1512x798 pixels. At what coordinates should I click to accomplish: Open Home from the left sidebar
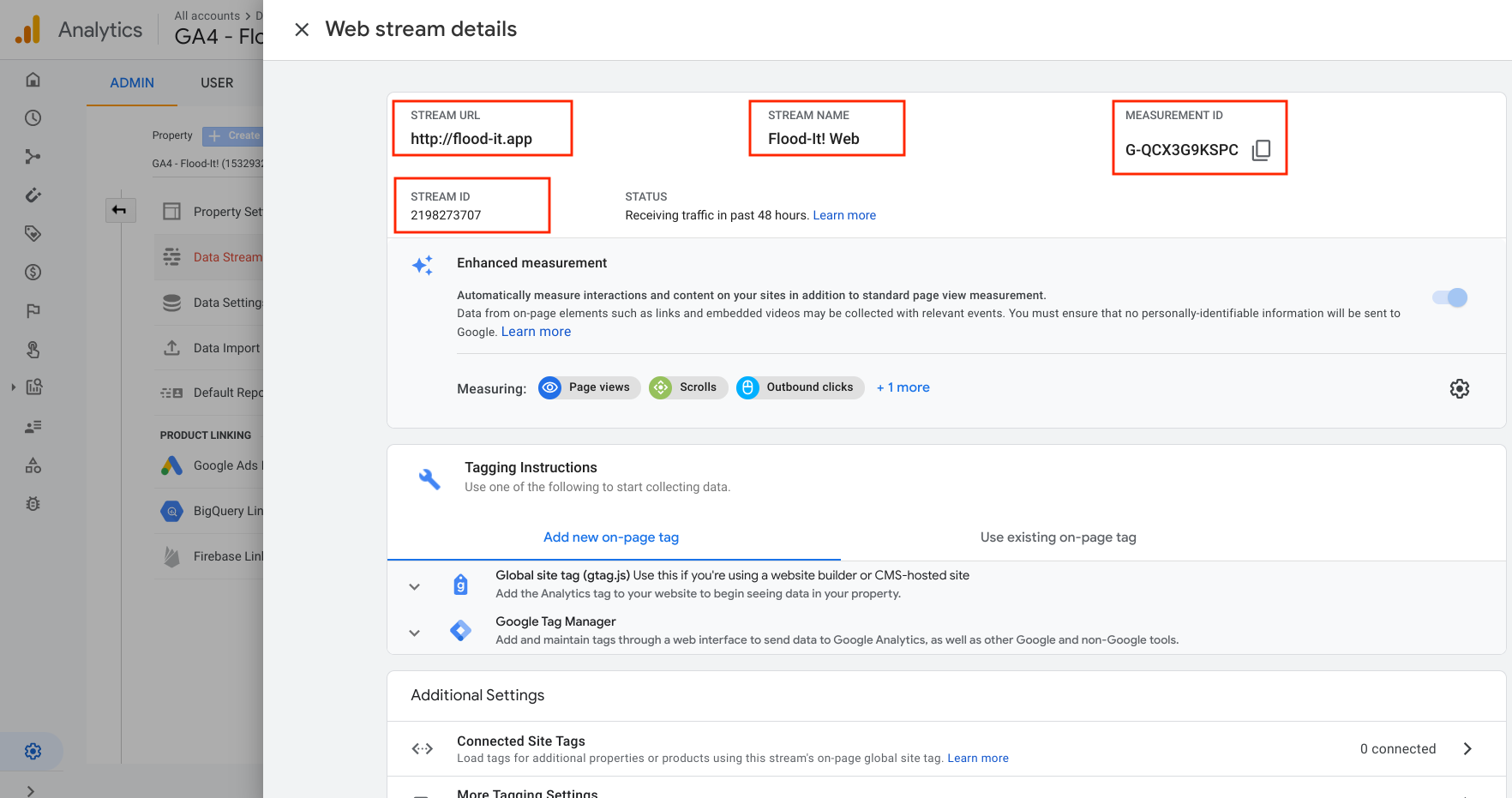(x=33, y=80)
